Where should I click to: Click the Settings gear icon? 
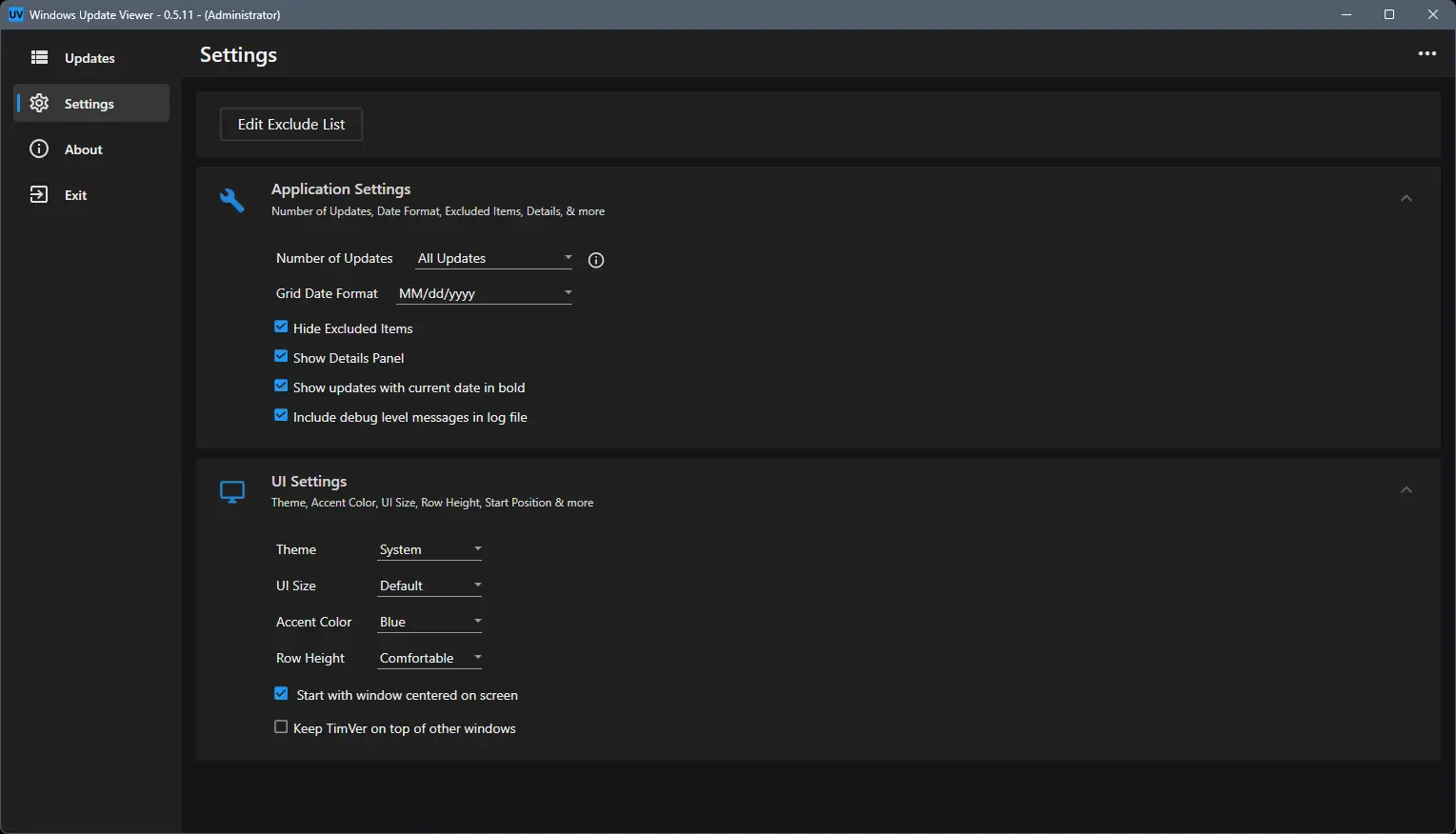(39, 104)
